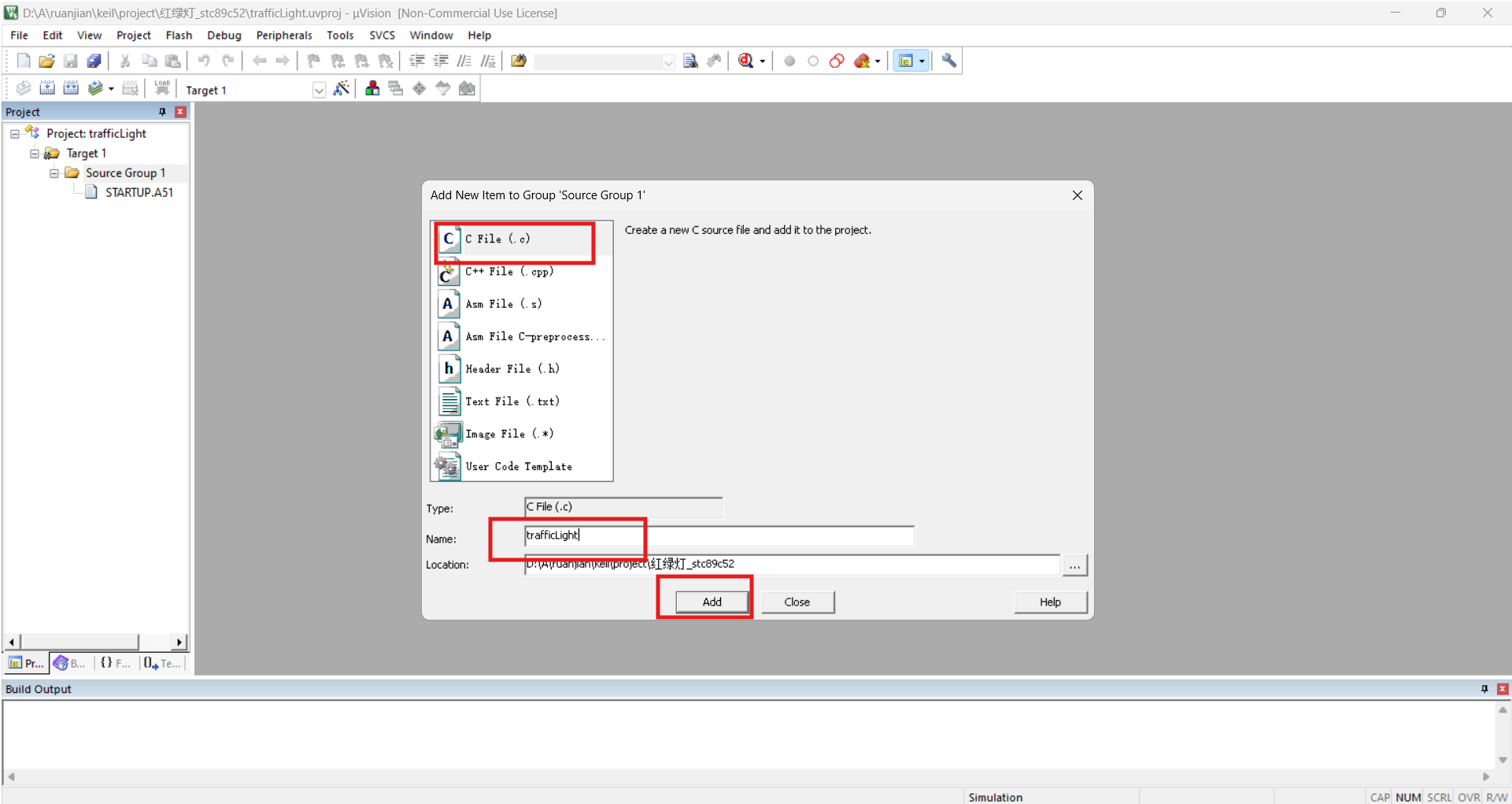The image size is (1512, 804).
Task: Click the Comment selection icon
Action: [x=464, y=61]
